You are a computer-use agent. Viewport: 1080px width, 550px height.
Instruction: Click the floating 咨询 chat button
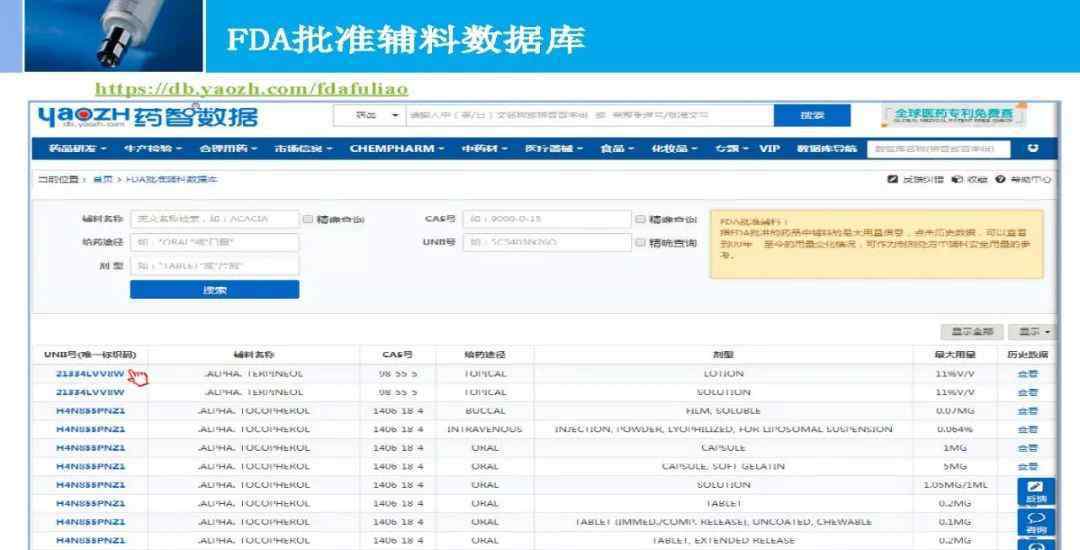[1036, 522]
